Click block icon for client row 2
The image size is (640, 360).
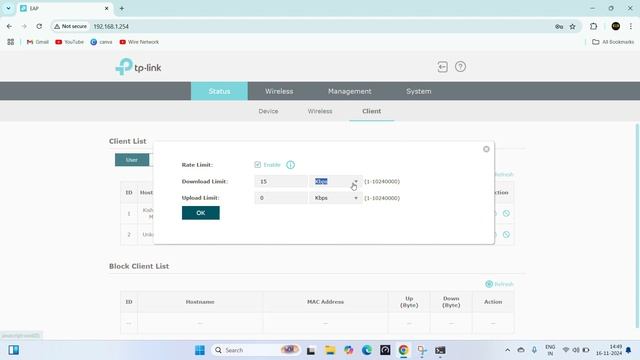tap(506, 235)
